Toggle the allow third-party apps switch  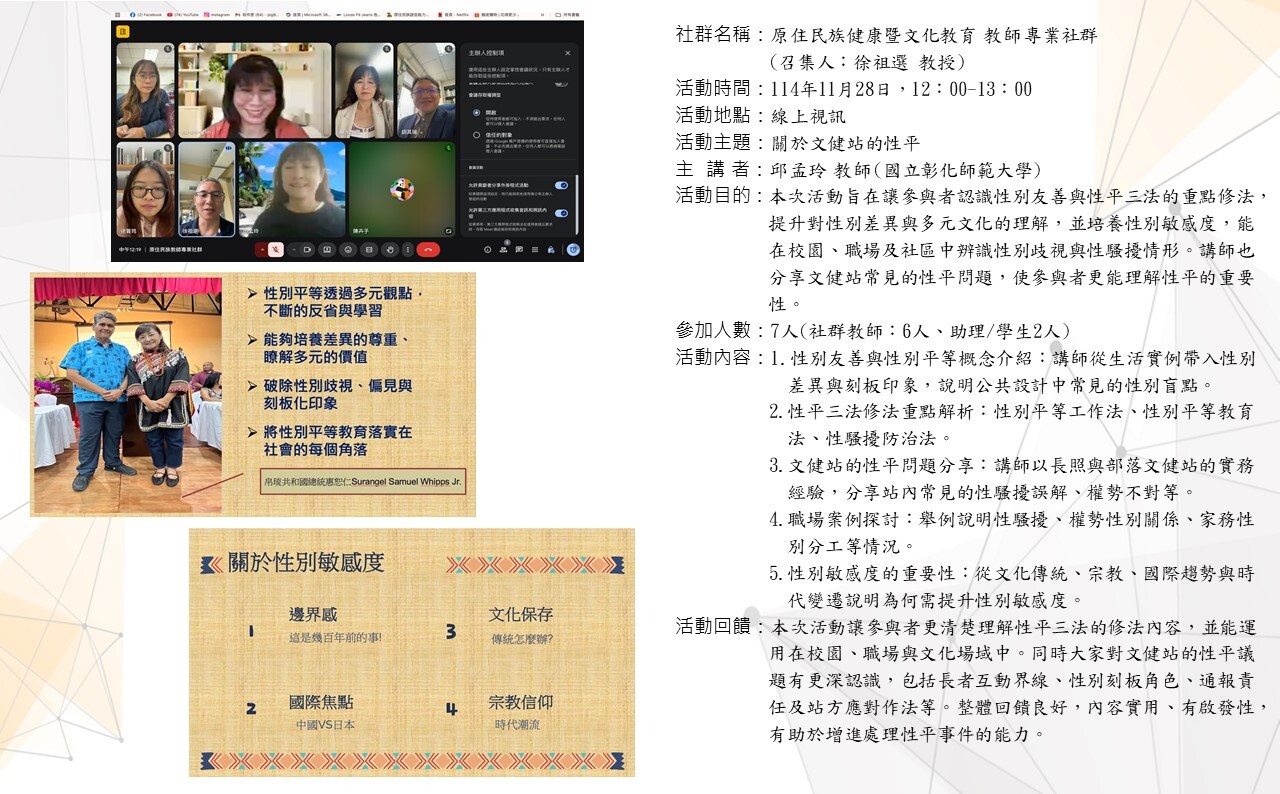click(561, 213)
